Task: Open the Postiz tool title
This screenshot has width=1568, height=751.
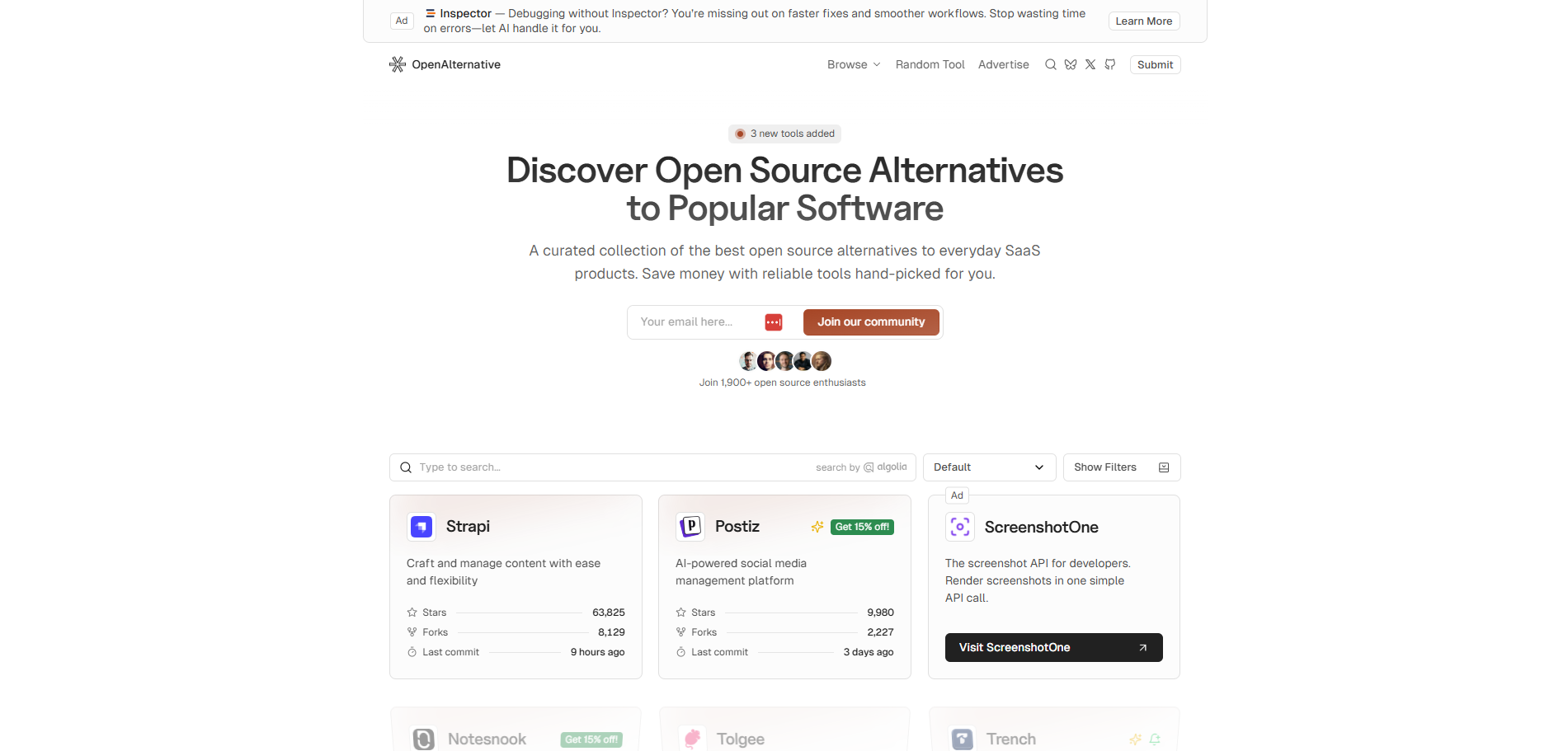Action: pyautogui.click(x=737, y=526)
